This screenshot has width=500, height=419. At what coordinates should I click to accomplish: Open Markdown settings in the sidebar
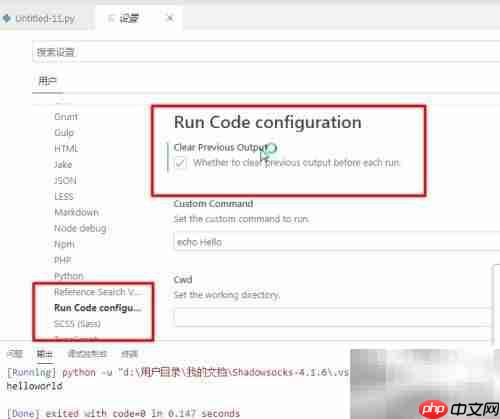pos(76,212)
